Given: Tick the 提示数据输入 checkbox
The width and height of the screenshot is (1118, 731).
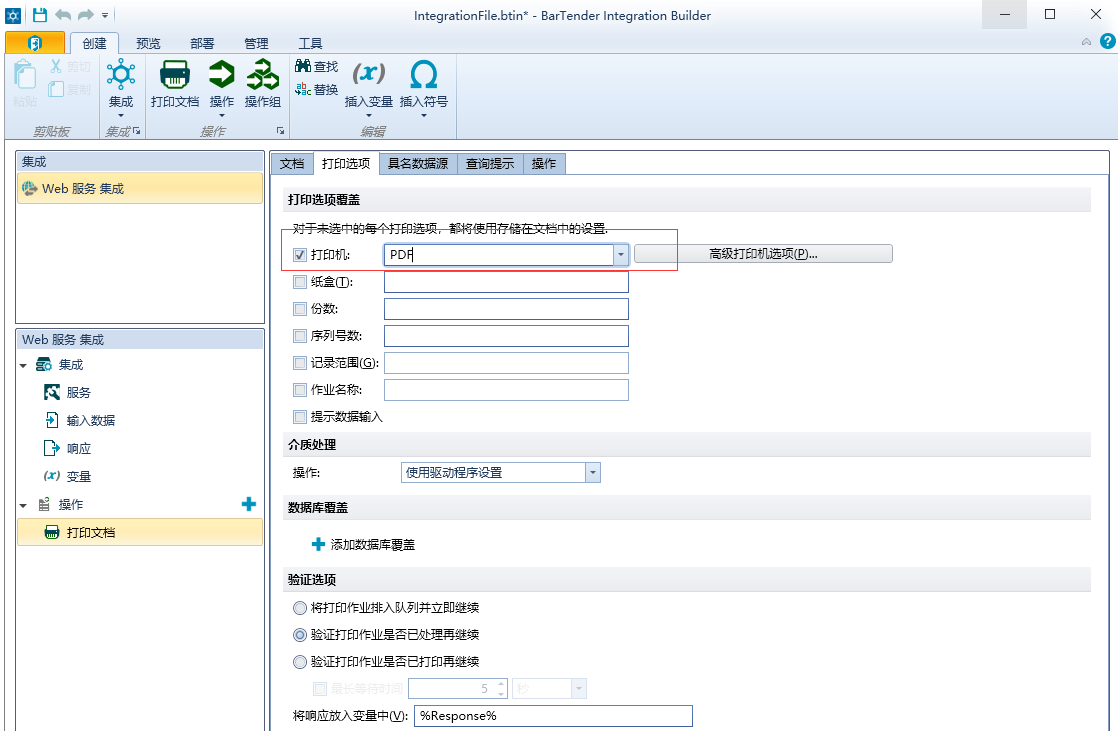Looking at the screenshot, I should point(300,417).
